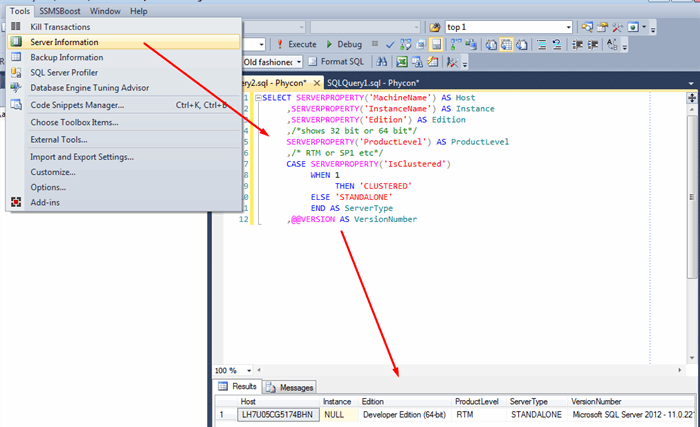Image resolution: width=700 pixels, height=427 pixels.
Task: Switch to SQLQuery1.sql - Phycon tab
Action: (x=373, y=83)
